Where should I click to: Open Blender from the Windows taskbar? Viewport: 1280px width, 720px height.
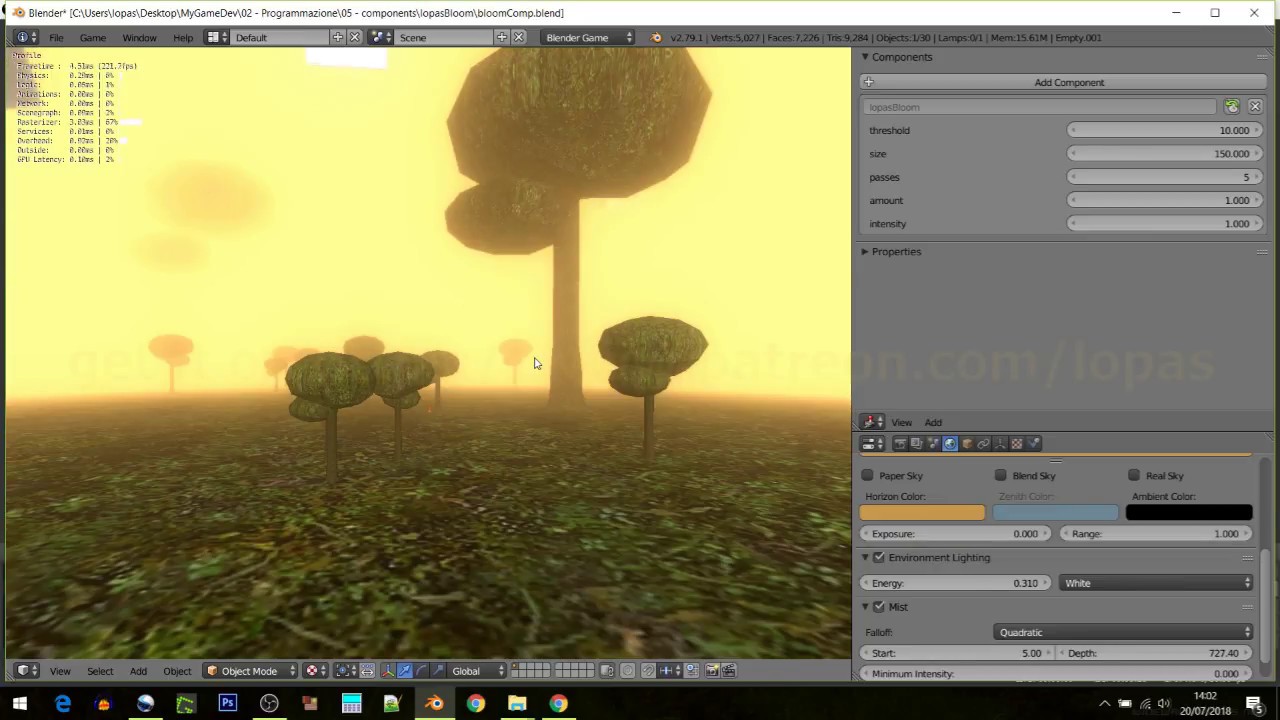434,704
